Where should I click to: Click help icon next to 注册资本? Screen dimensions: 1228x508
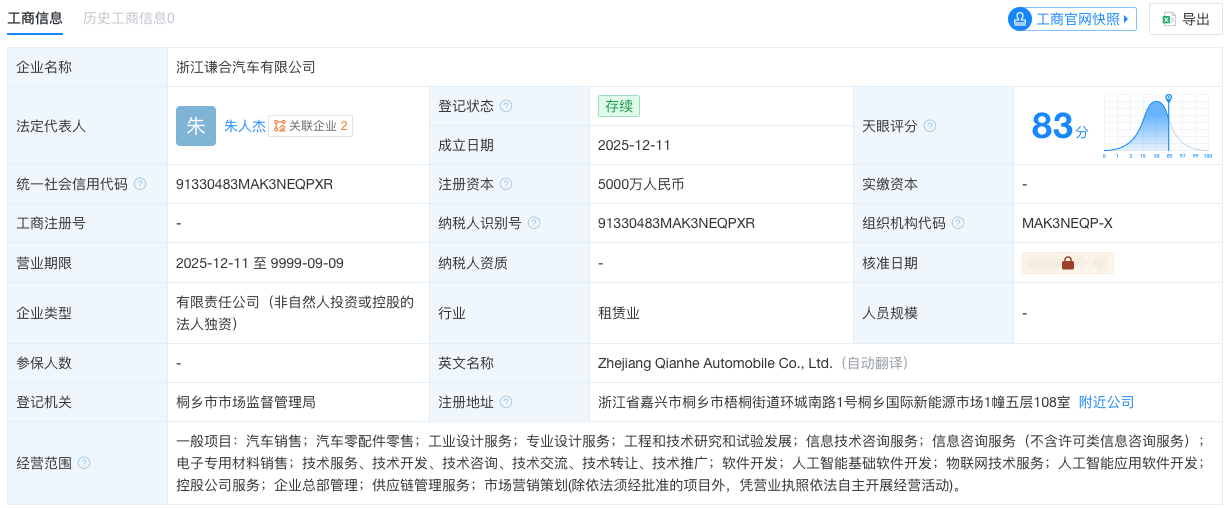pos(506,184)
